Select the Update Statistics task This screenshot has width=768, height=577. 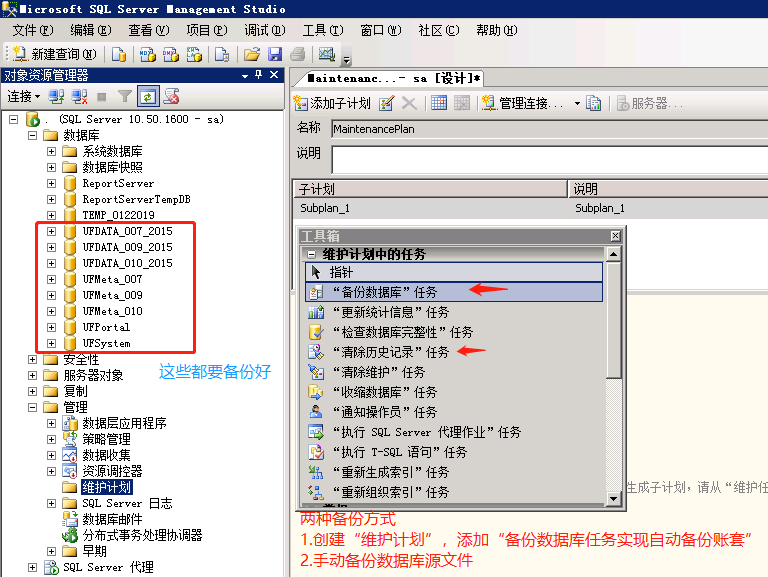point(454,313)
